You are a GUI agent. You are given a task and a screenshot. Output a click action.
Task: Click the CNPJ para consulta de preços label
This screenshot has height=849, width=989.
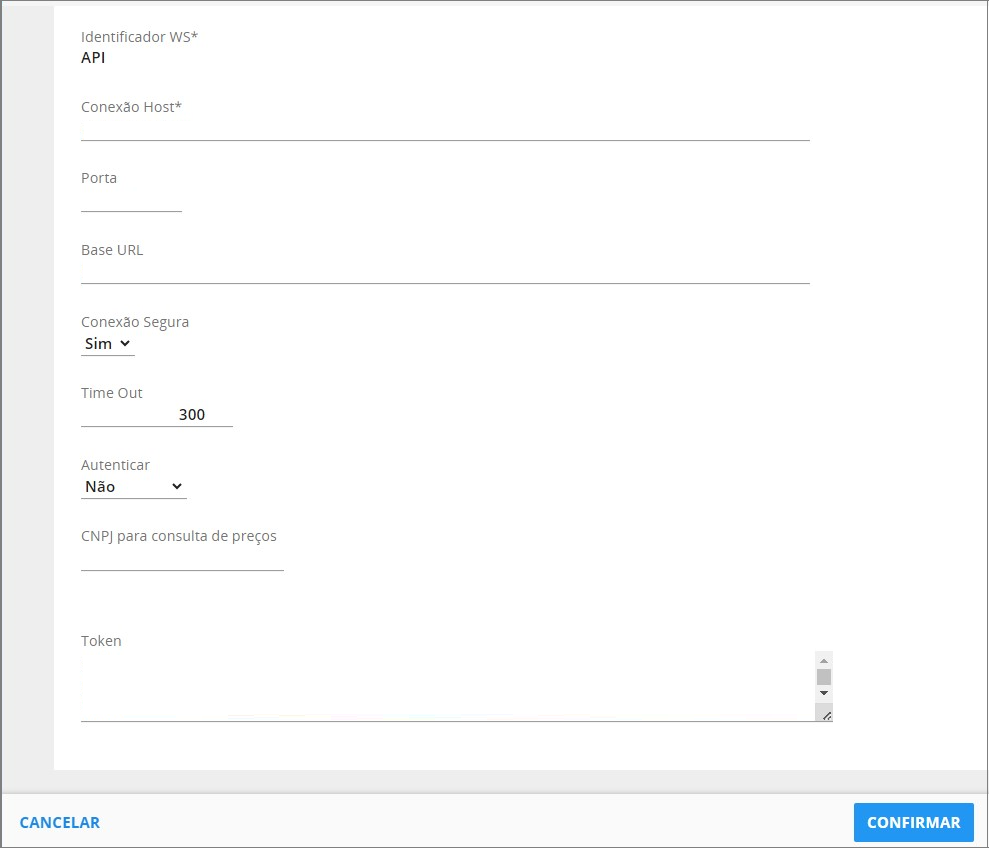pyautogui.click(x=179, y=536)
